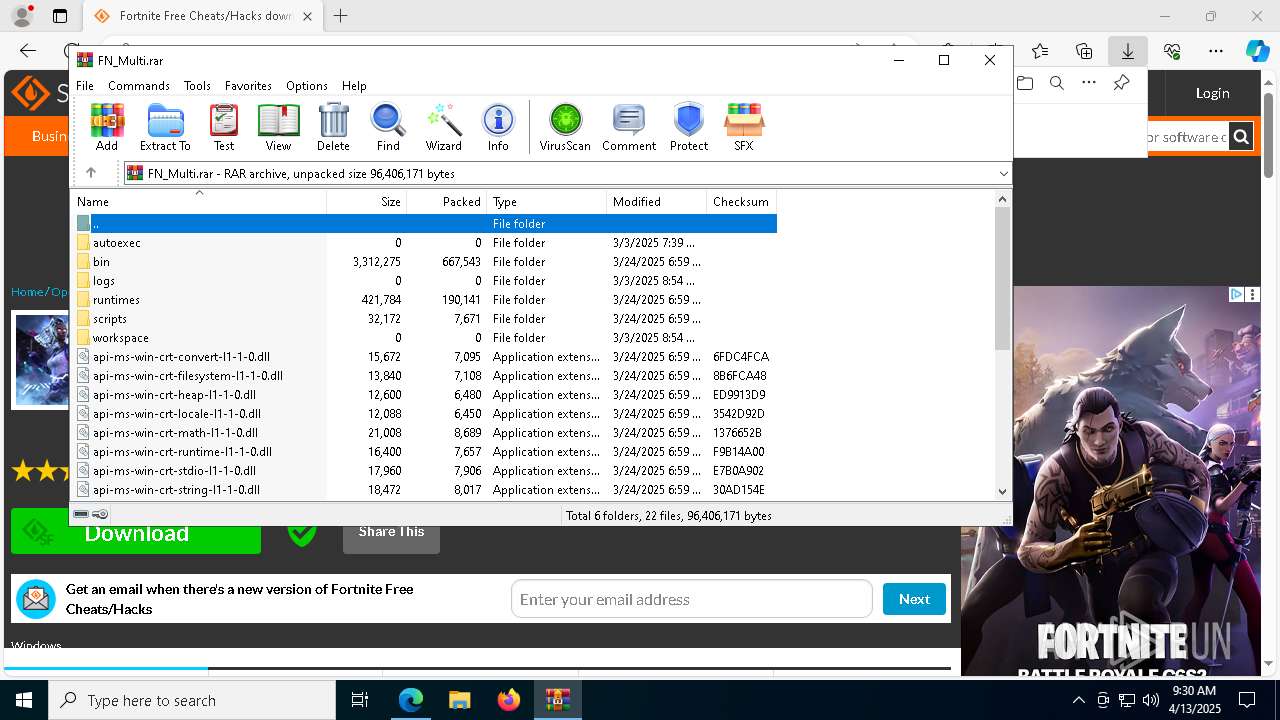Click the SFX toolbar icon
This screenshot has height=720, width=1280.
point(744,127)
